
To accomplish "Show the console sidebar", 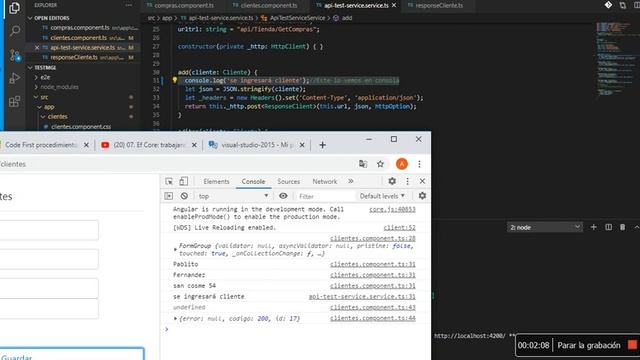I will 169,196.
